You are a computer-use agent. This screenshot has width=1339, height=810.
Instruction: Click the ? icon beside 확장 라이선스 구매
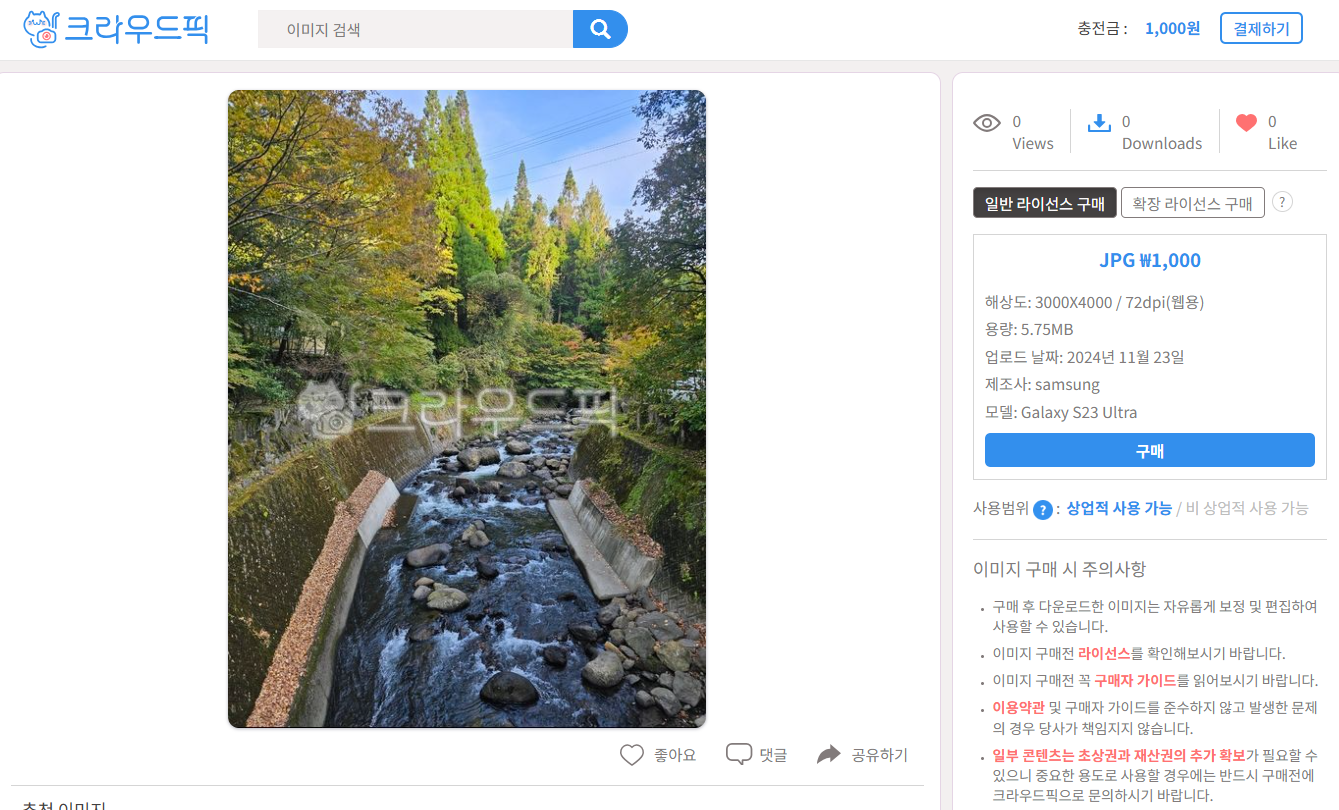(1282, 202)
